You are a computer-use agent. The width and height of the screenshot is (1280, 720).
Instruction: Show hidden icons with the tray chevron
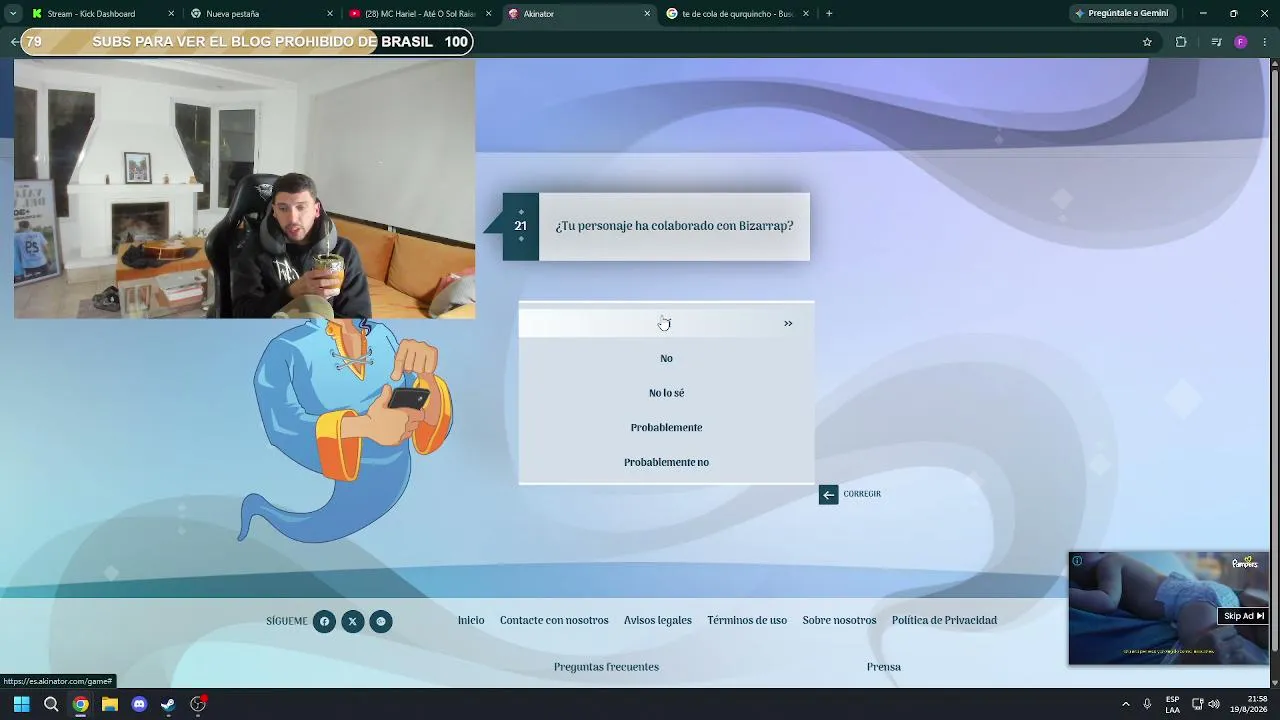point(1126,704)
